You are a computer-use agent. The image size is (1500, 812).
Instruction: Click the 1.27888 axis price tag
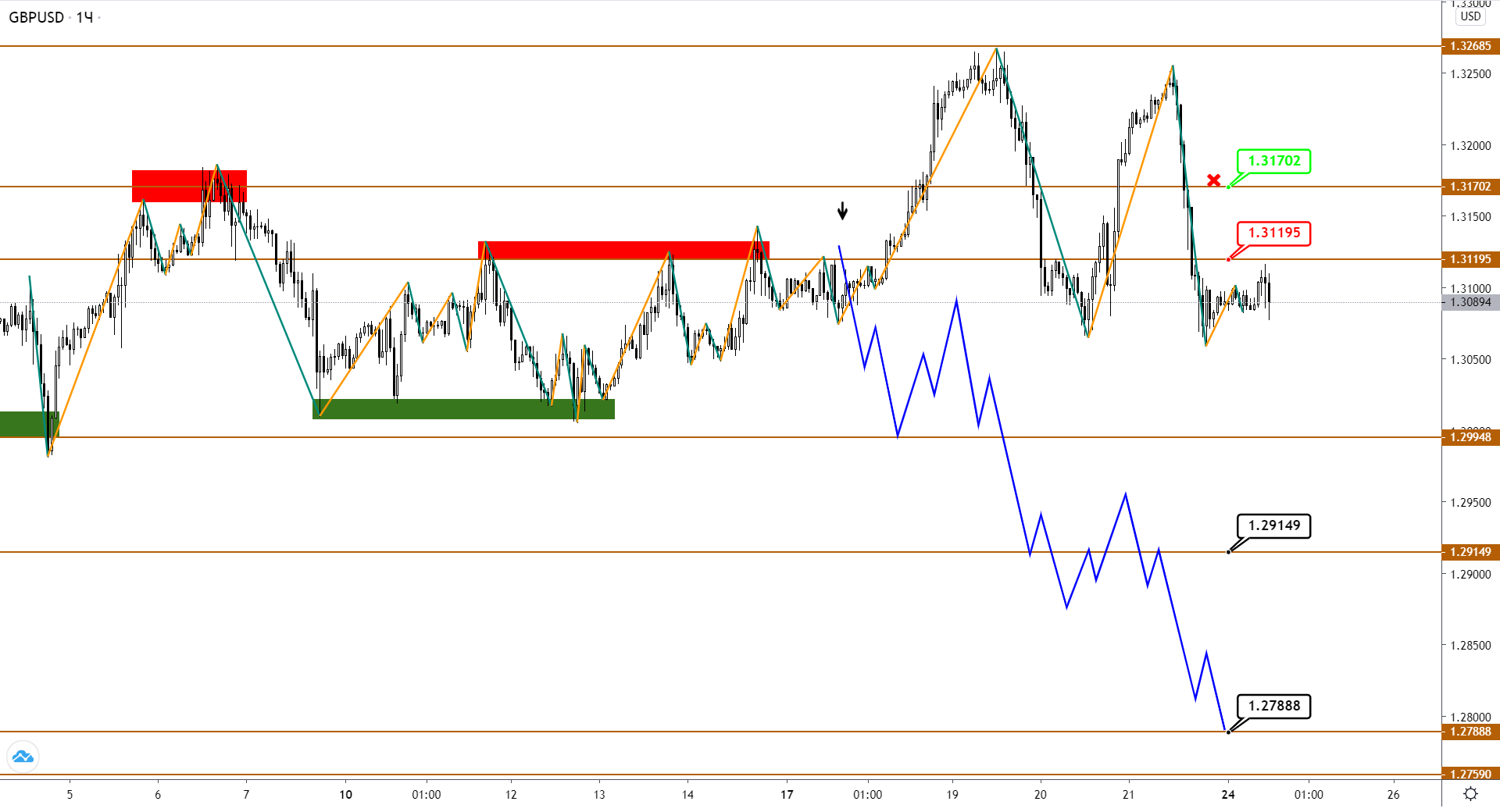pos(1470,732)
